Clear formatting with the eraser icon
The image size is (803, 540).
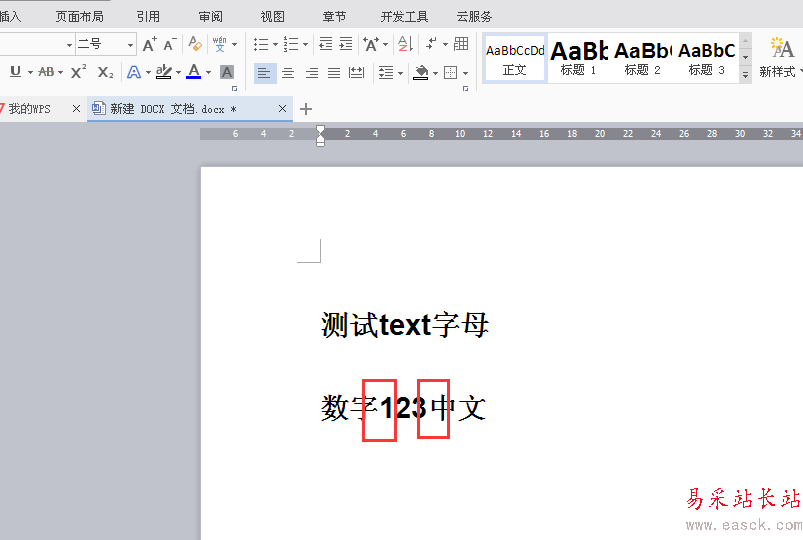click(195, 44)
